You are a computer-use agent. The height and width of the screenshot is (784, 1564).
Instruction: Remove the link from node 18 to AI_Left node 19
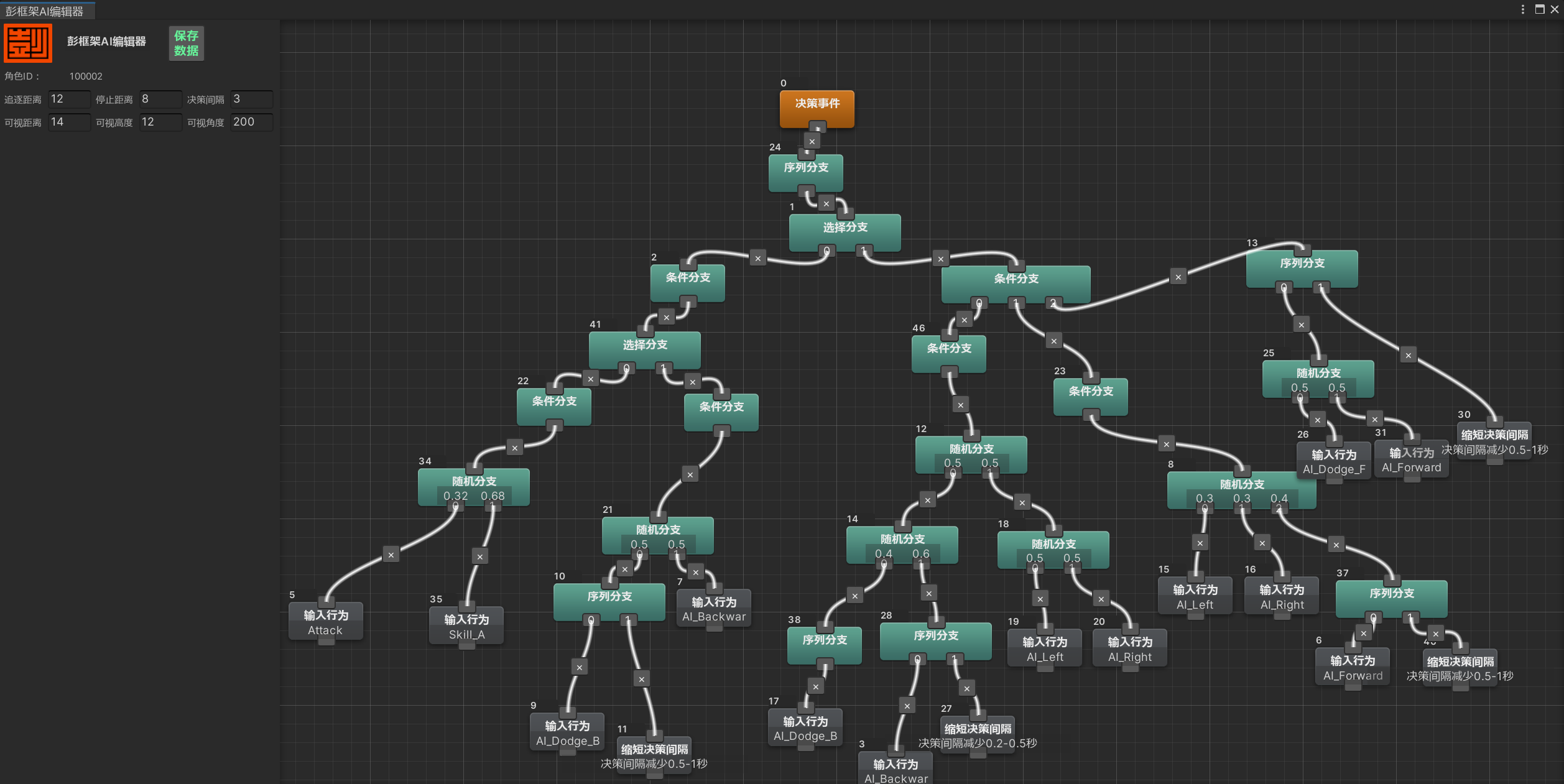click(x=1040, y=599)
